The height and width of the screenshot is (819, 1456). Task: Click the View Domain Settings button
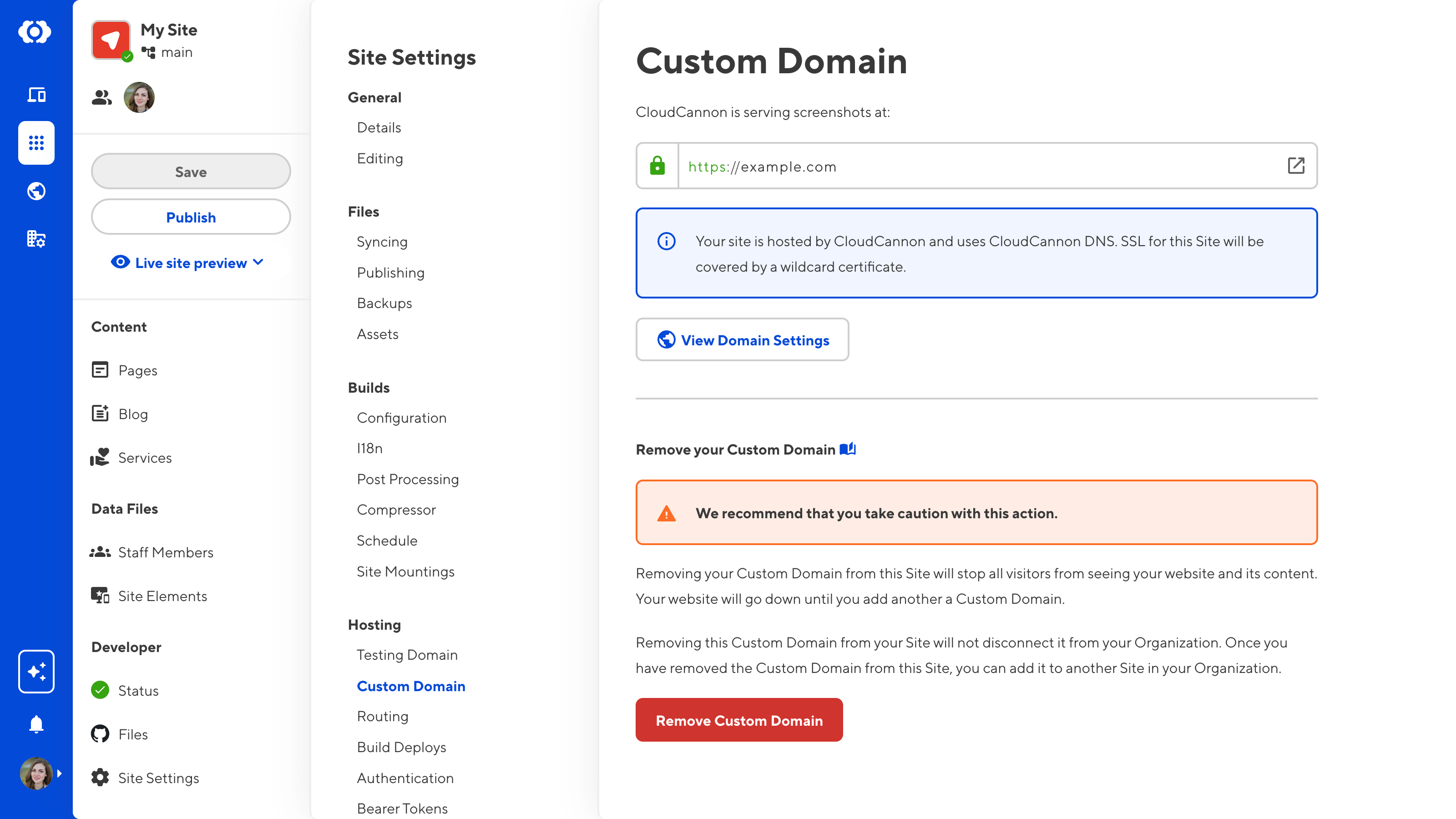[x=742, y=340]
